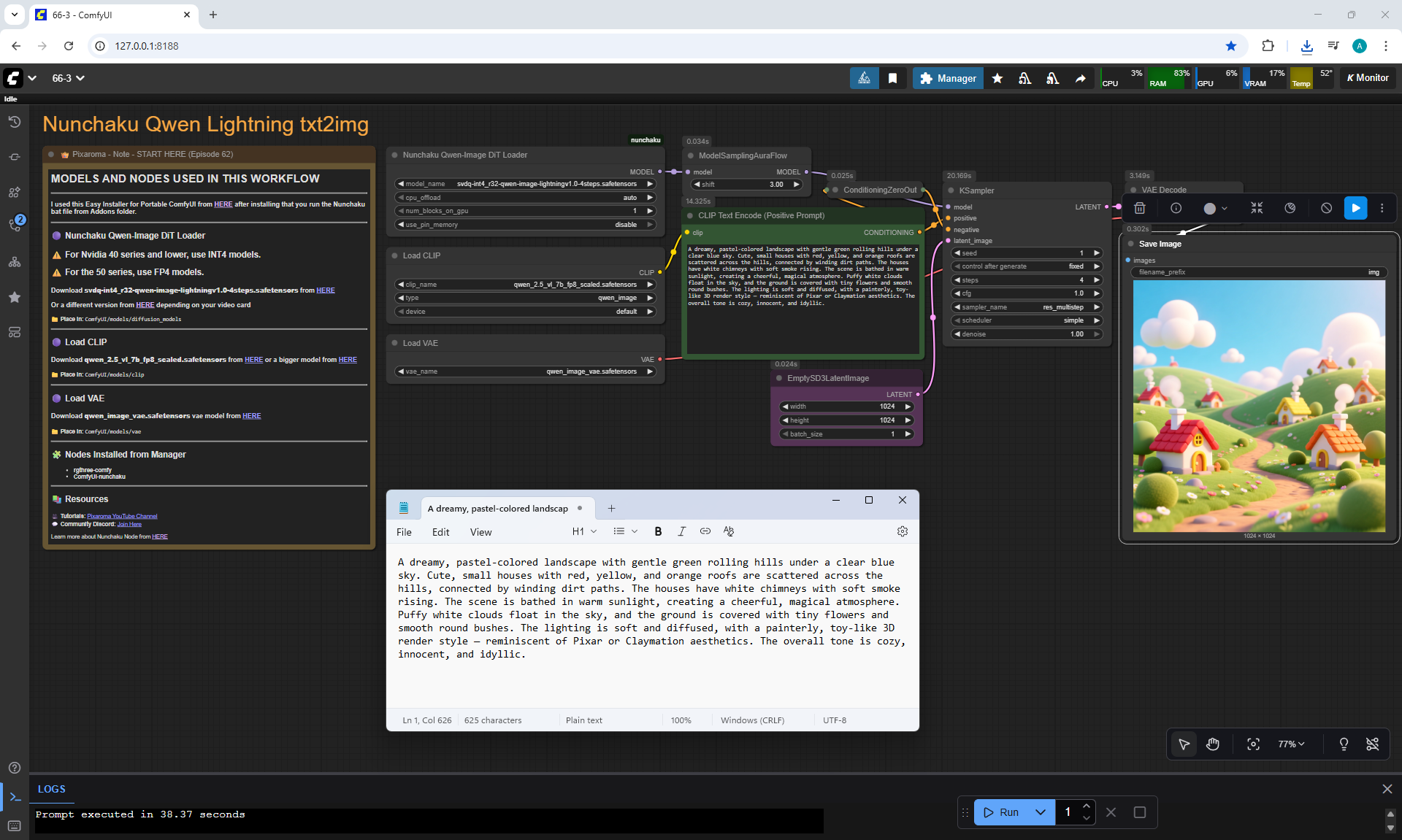Click the bypass node icon

(1326, 208)
